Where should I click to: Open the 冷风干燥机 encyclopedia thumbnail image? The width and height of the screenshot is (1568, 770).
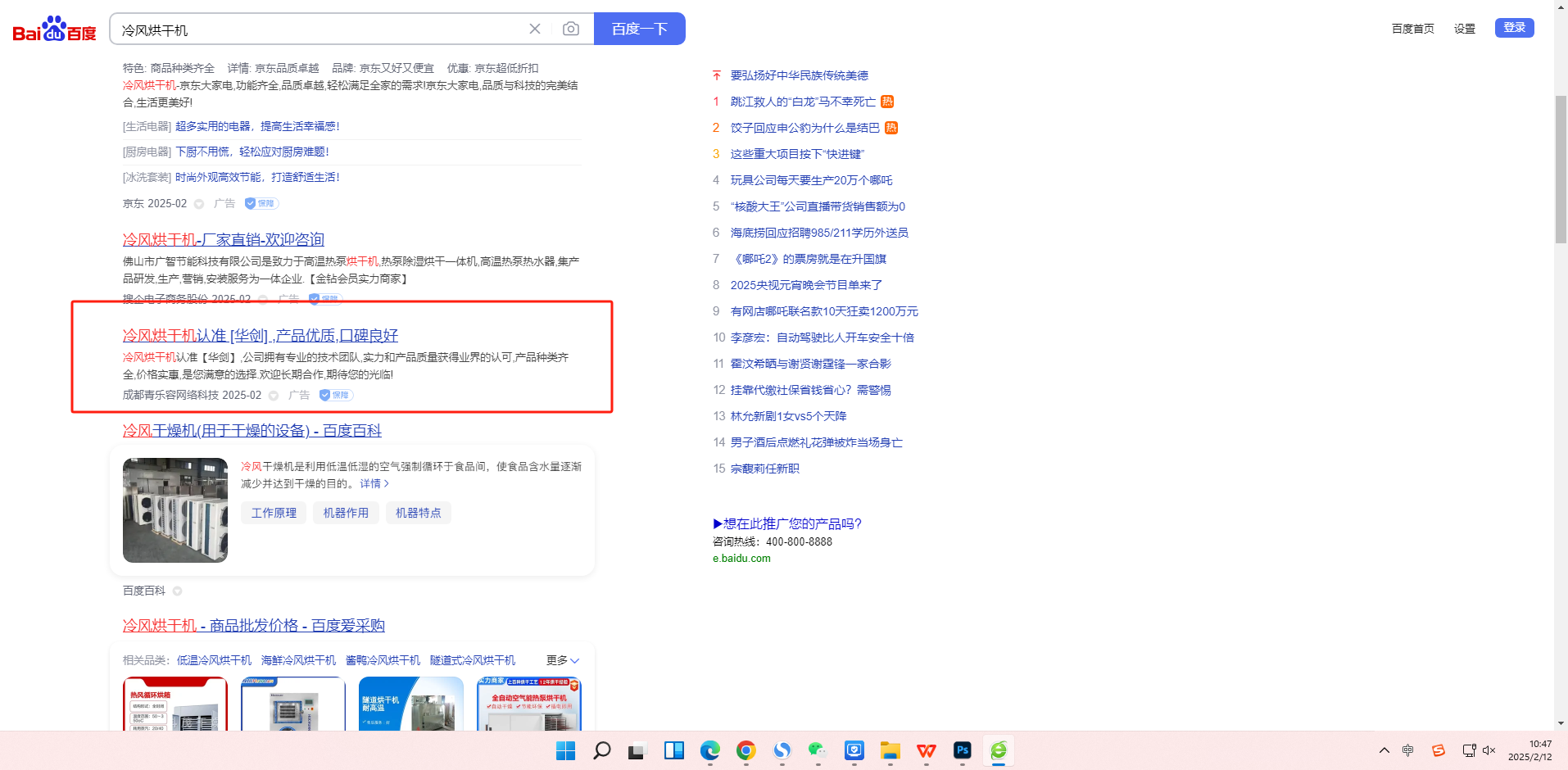tap(175, 510)
